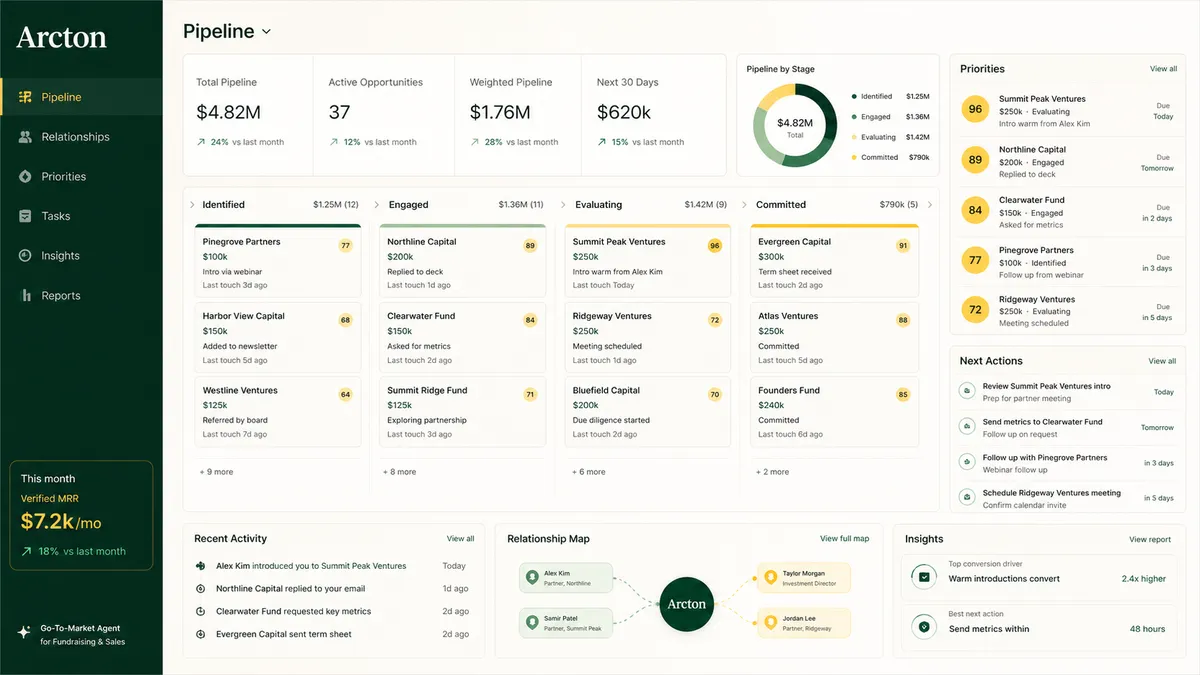Screen dimensions: 1200x675
Task: Click the Go-To-Market Agent sparkle icon
Action: tap(24, 633)
